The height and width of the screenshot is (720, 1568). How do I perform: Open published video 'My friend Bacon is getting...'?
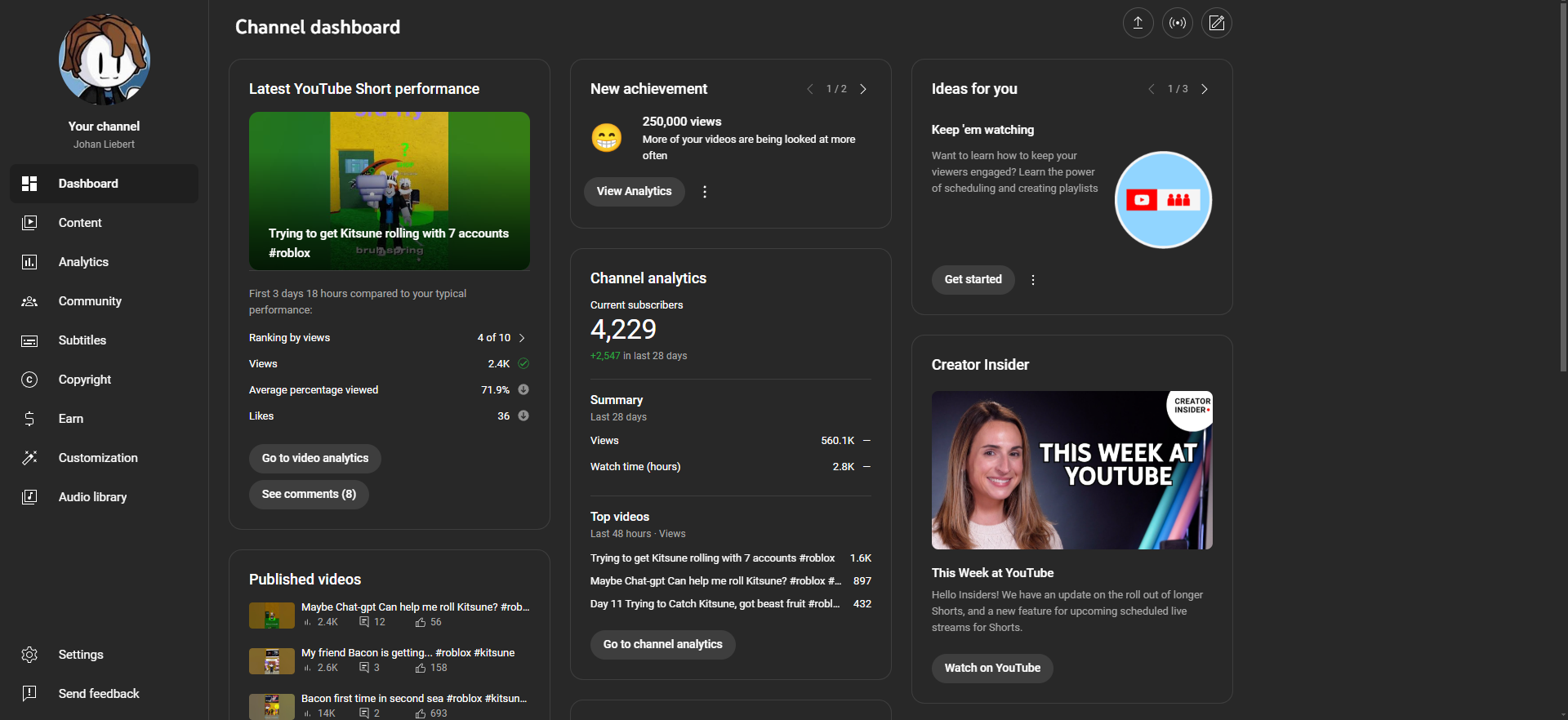(x=408, y=653)
